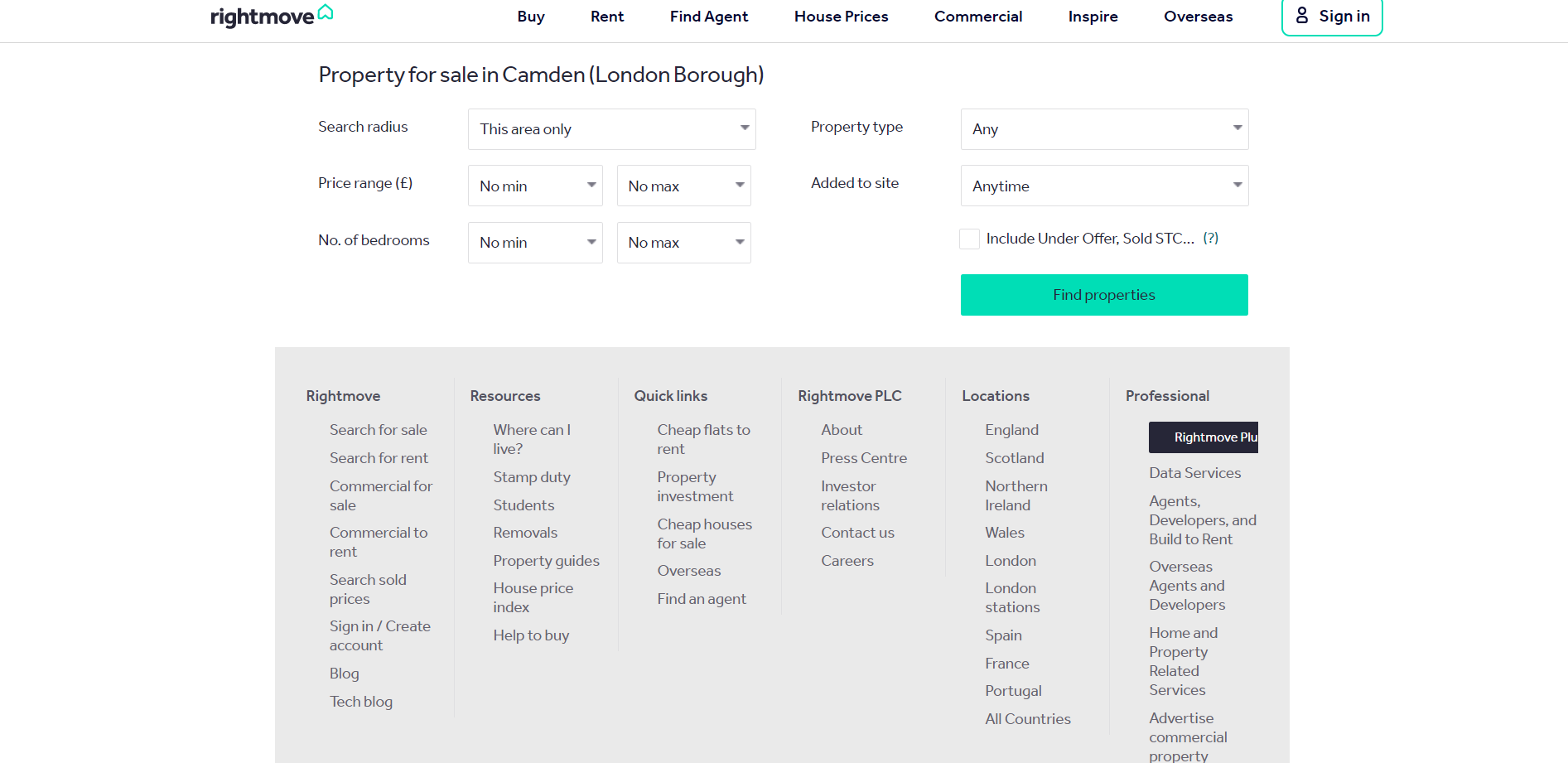1568x763 pixels.
Task: Open the Rent menu
Action: coord(607,17)
